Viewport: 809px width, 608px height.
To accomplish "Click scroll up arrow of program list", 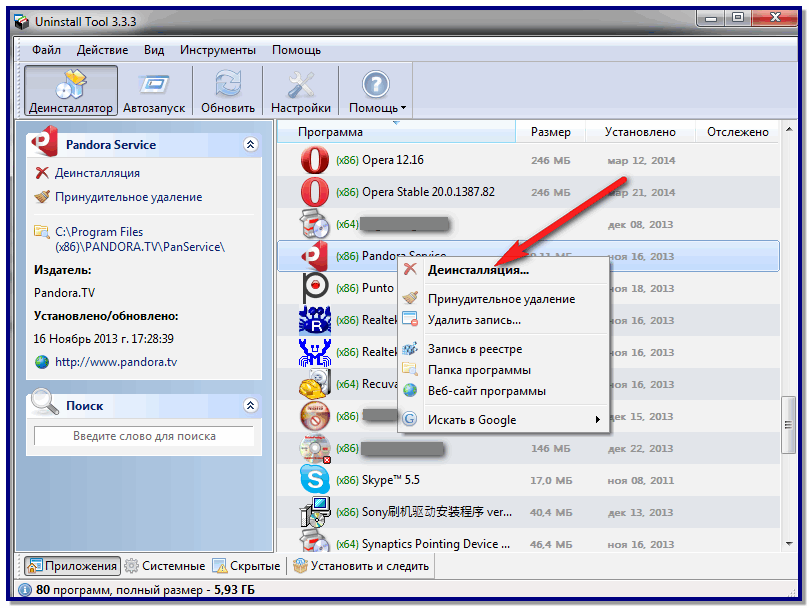I will coord(789,129).
